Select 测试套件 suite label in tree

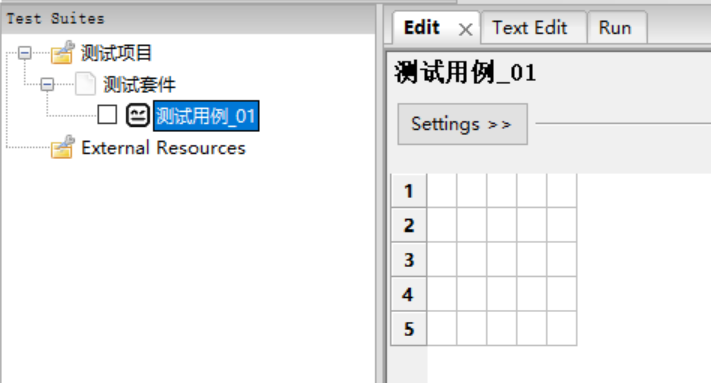[139, 84]
